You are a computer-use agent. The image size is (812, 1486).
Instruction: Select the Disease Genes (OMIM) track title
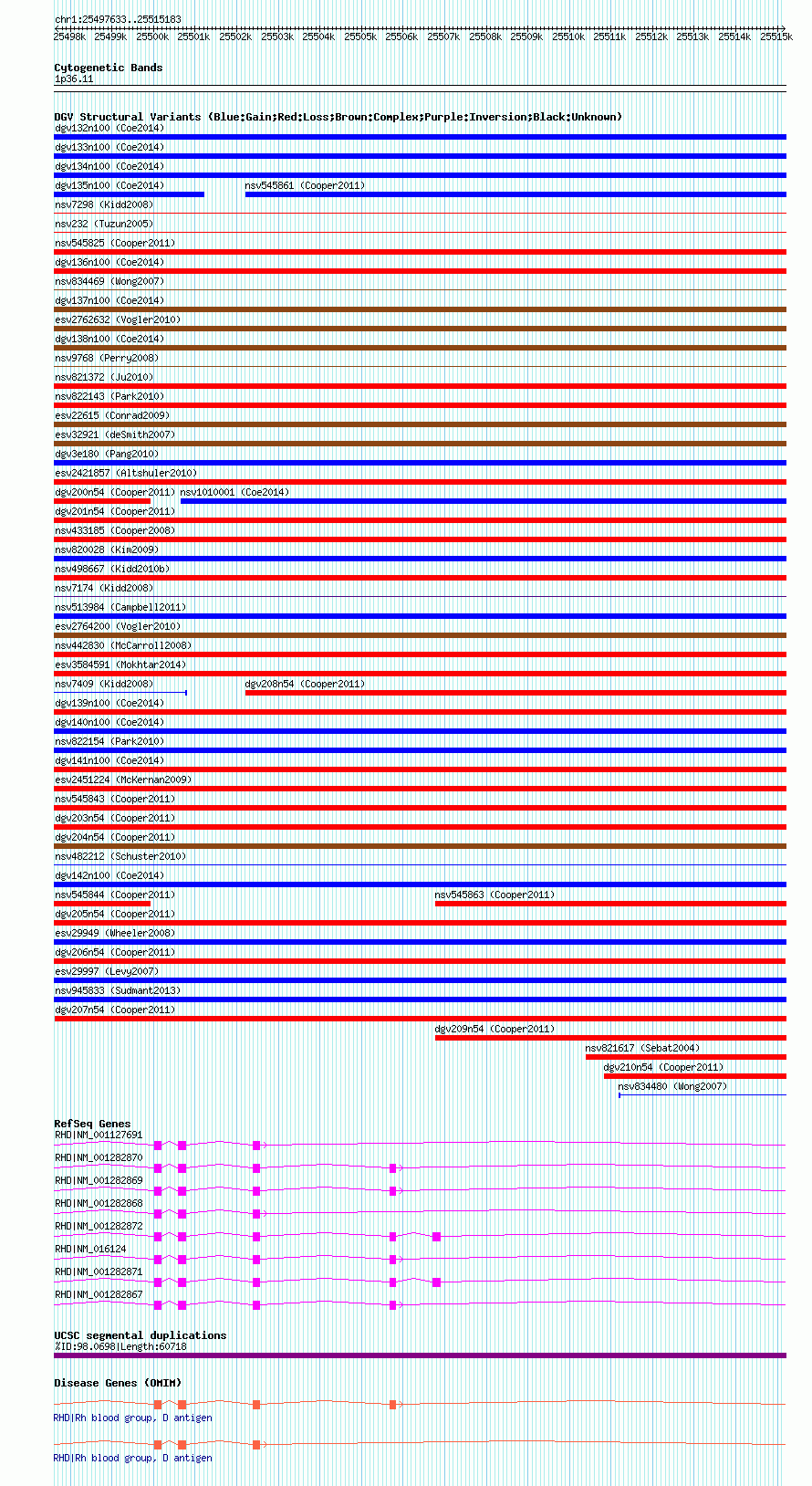pyautogui.click(x=118, y=1383)
